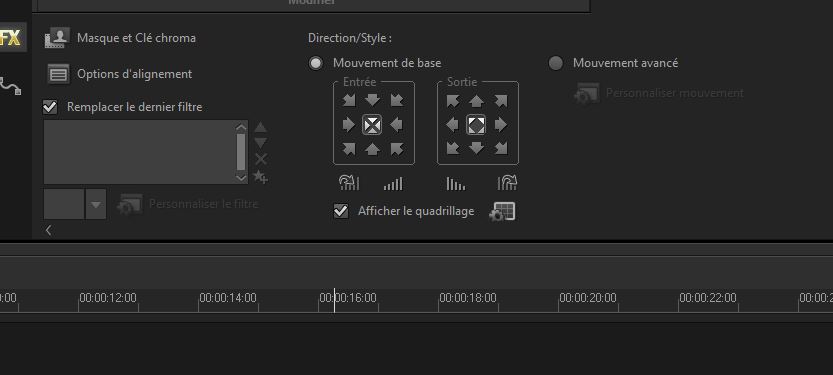833x375 pixels.
Task: Select the static center icon in the Sortie grid
Action: [476, 125]
